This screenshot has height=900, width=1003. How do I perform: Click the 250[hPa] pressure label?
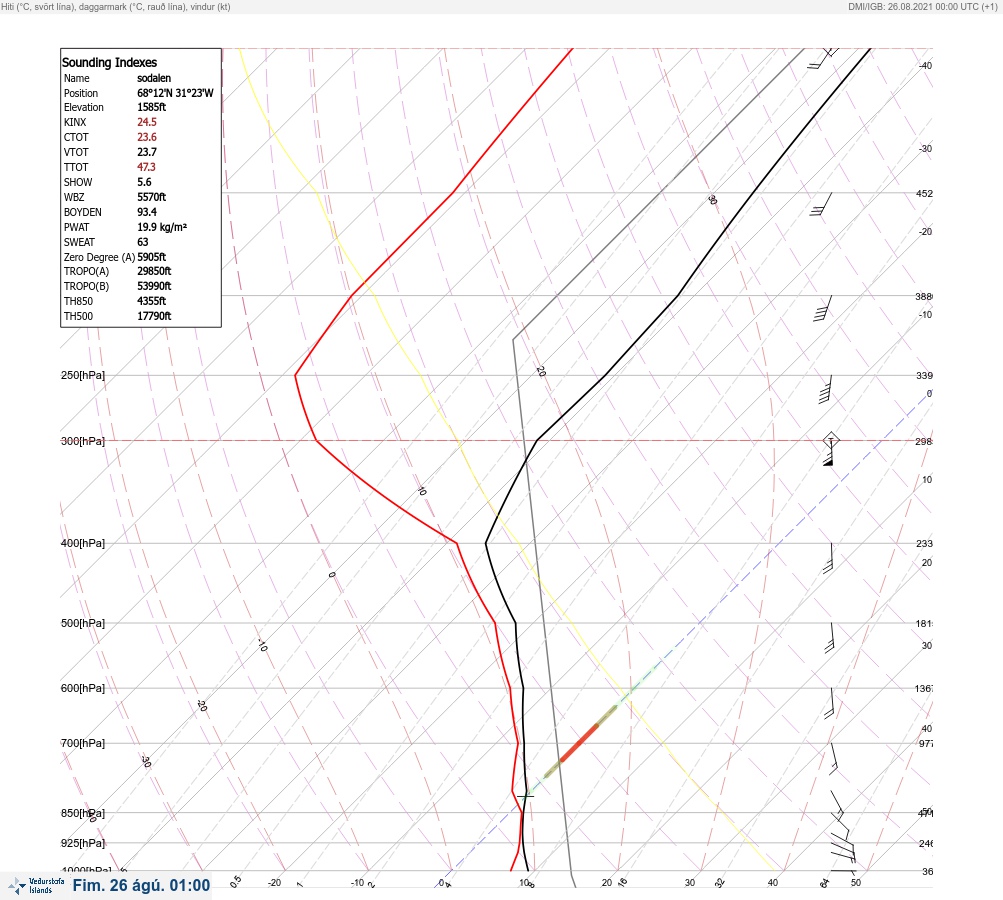(83, 375)
